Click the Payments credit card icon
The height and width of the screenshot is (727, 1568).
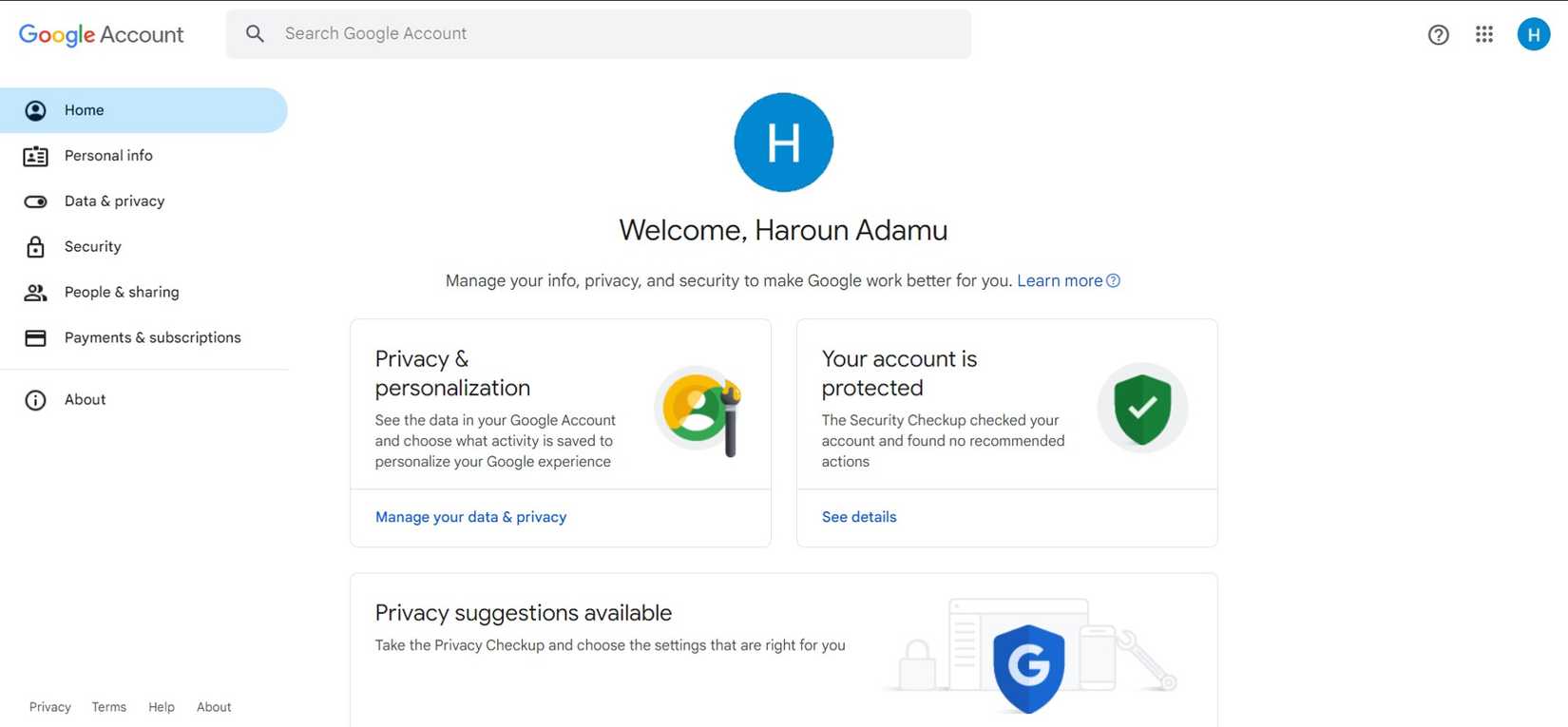click(35, 338)
